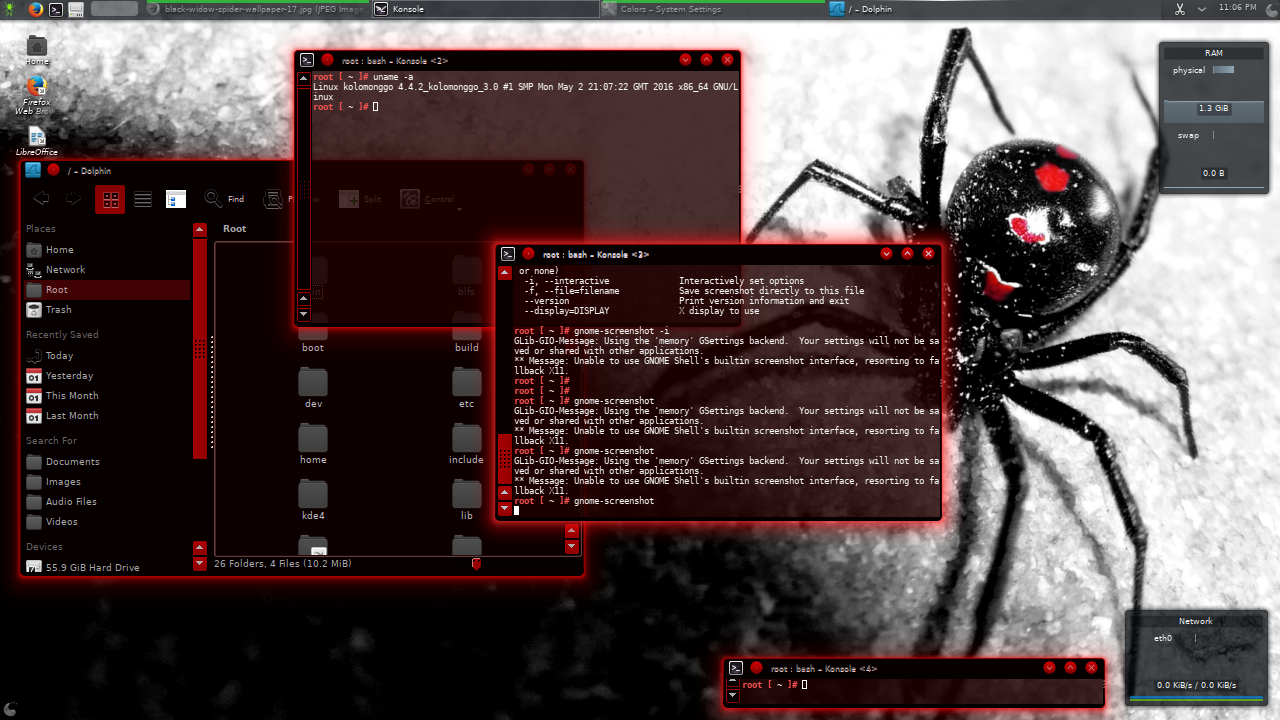Click the Preview icon in Dolphin toolbar
Screen dimensions: 1280x720
tap(273, 199)
